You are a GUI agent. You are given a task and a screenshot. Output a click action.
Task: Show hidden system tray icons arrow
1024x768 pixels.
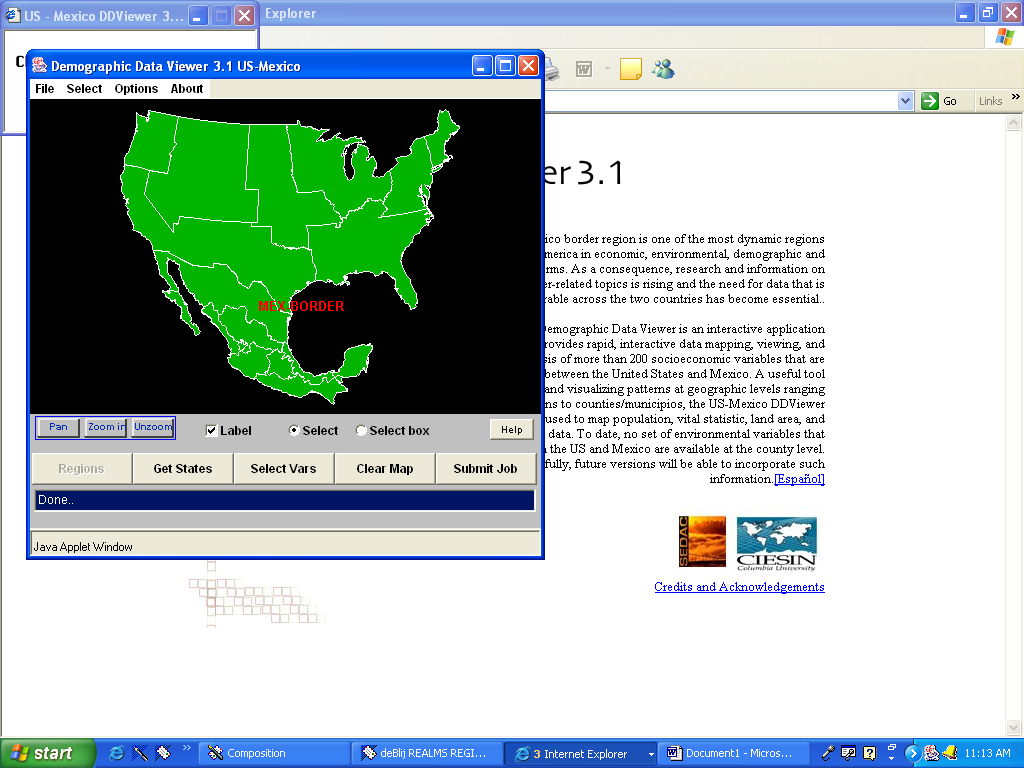(913, 754)
